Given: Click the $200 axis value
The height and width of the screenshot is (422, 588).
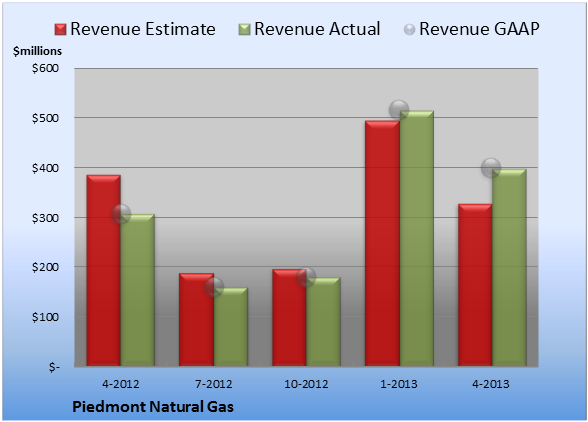Looking at the screenshot, I should coord(45,267).
